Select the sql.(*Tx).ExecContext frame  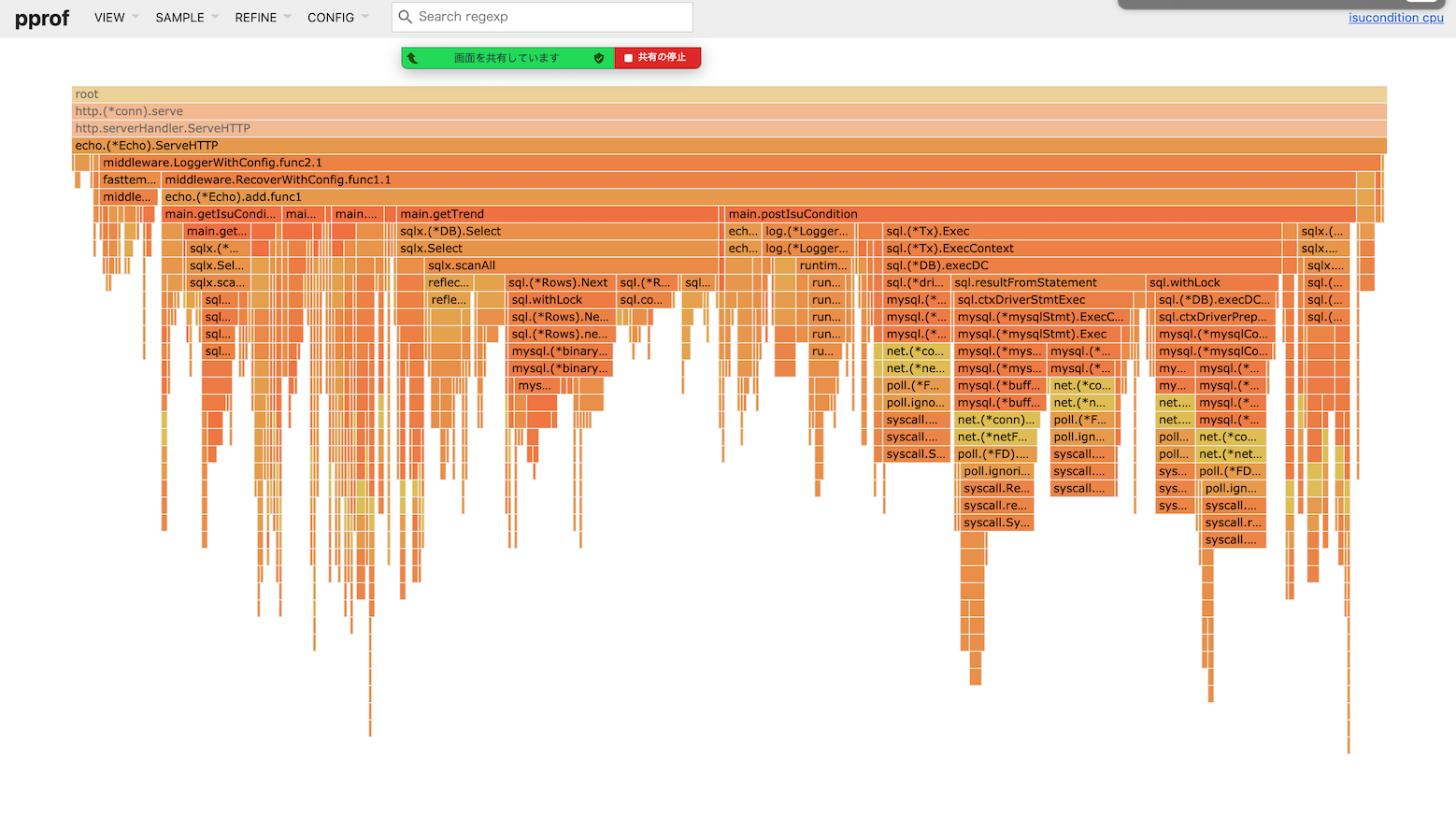point(1081,249)
